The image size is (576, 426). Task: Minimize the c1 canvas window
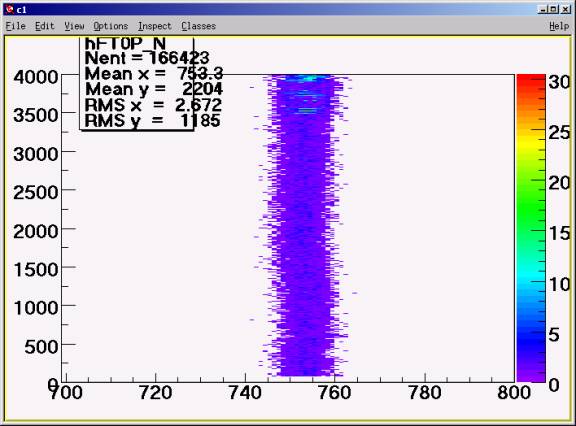[543, 9]
